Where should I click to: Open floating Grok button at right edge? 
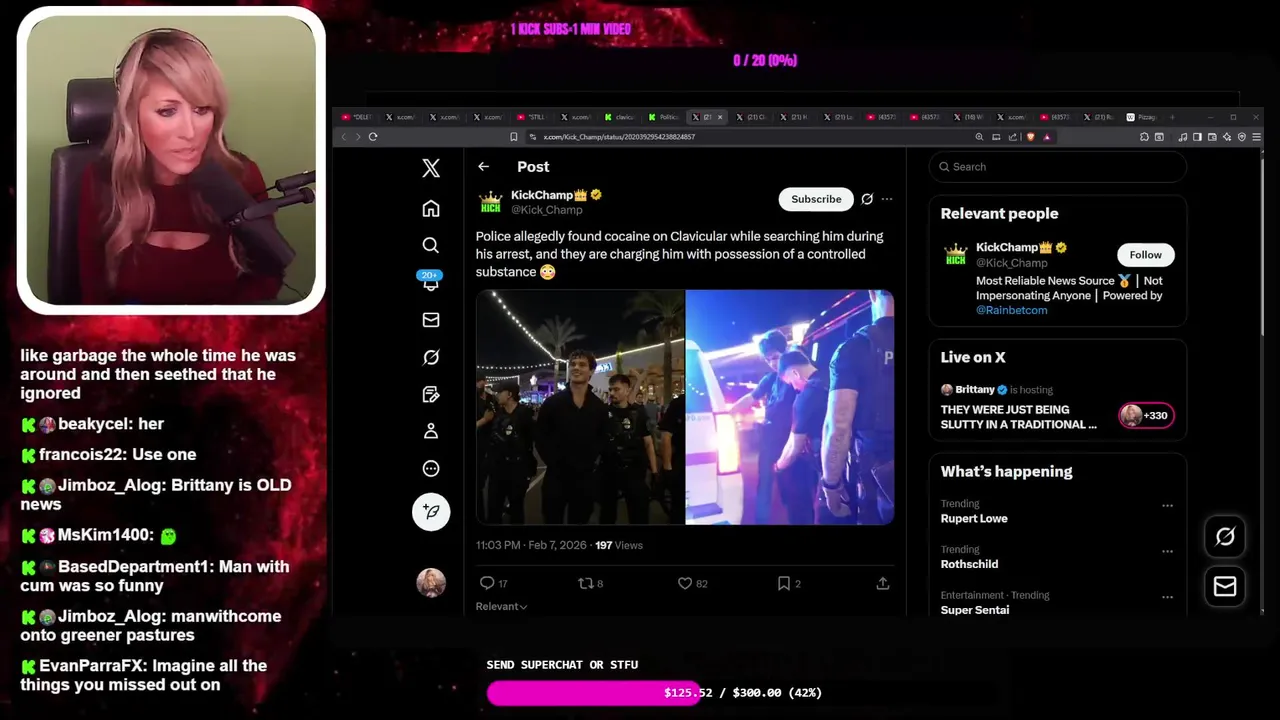click(x=1225, y=537)
